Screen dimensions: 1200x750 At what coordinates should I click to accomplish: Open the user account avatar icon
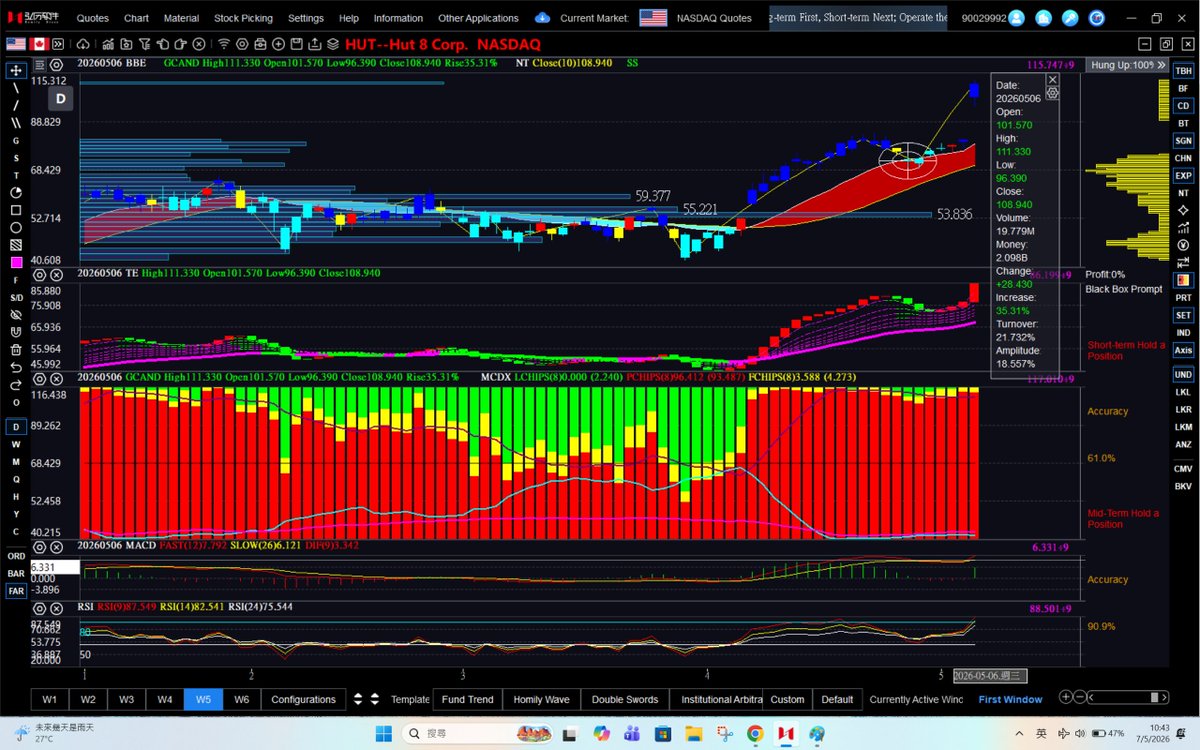pyautogui.click(x=1016, y=18)
